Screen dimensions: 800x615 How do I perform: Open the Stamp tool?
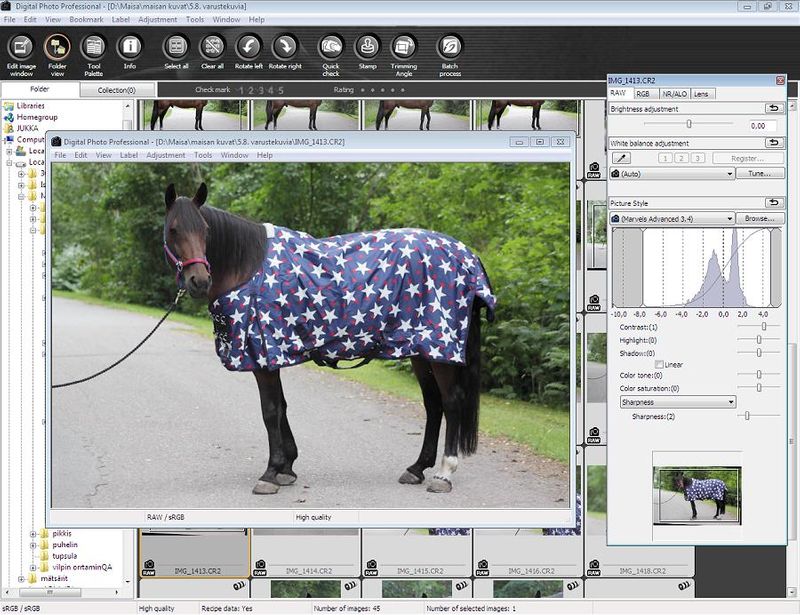tap(367, 52)
